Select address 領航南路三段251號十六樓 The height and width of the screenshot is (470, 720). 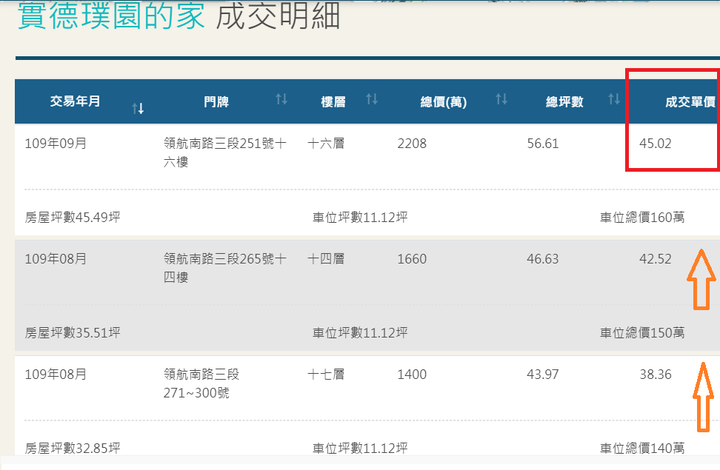(225, 153)
